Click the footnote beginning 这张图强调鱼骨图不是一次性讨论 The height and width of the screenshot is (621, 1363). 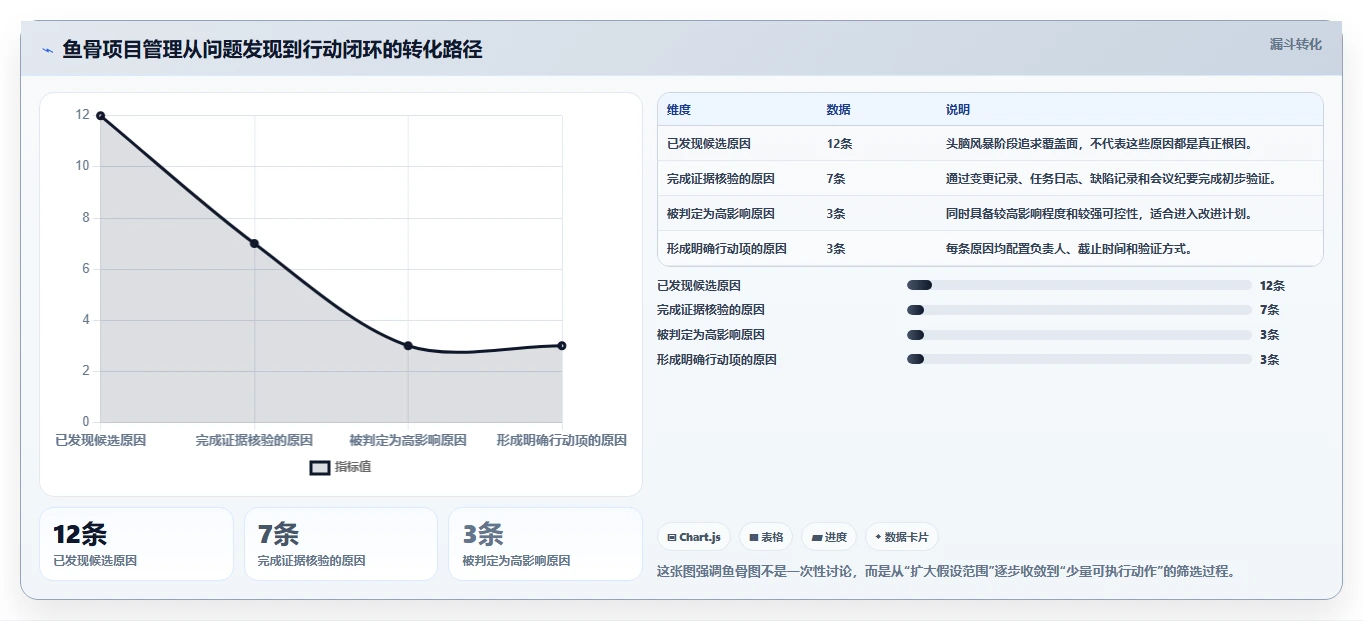click(x=947, y=572)
